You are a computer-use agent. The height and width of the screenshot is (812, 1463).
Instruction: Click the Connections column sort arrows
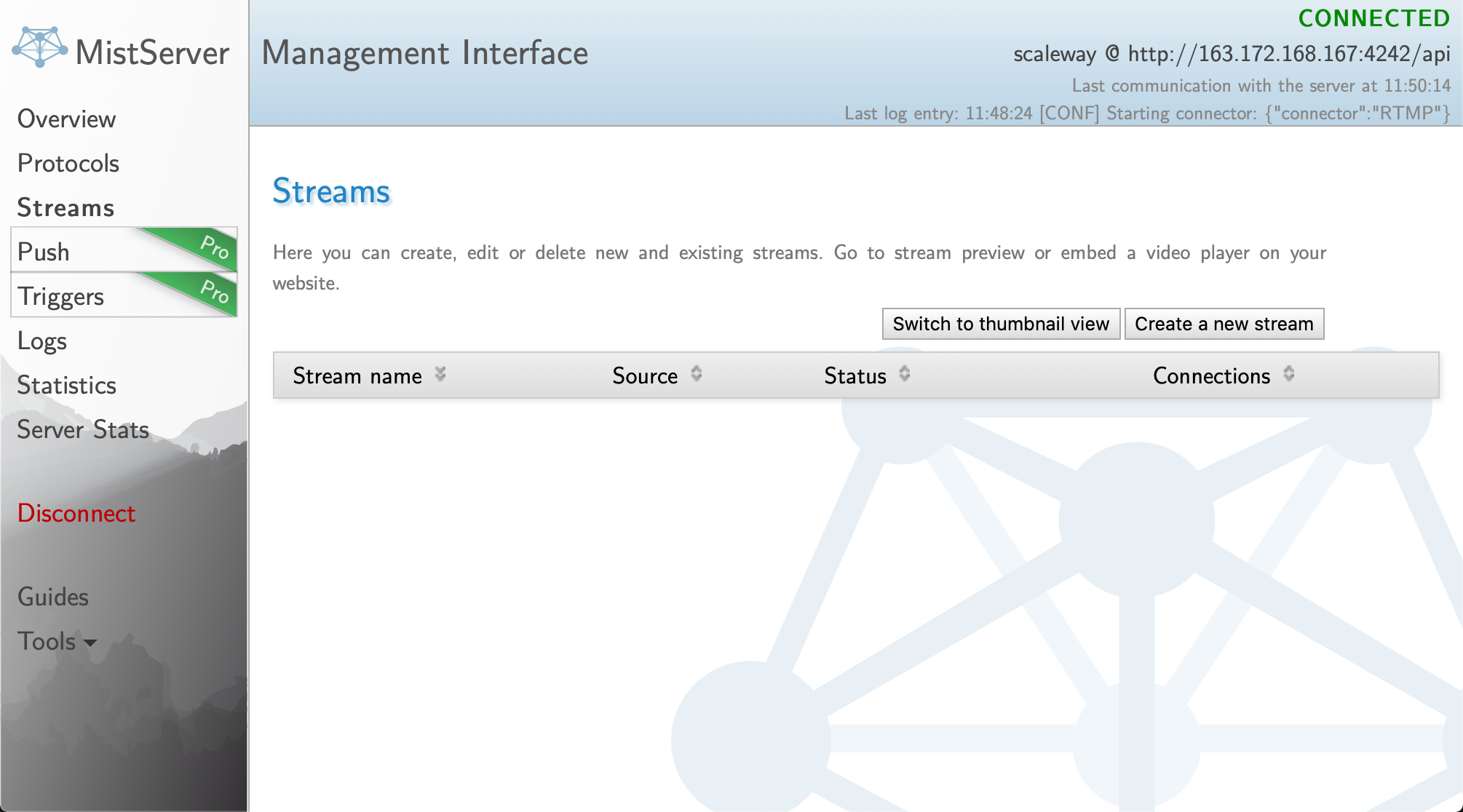(x=1289, y=374)
